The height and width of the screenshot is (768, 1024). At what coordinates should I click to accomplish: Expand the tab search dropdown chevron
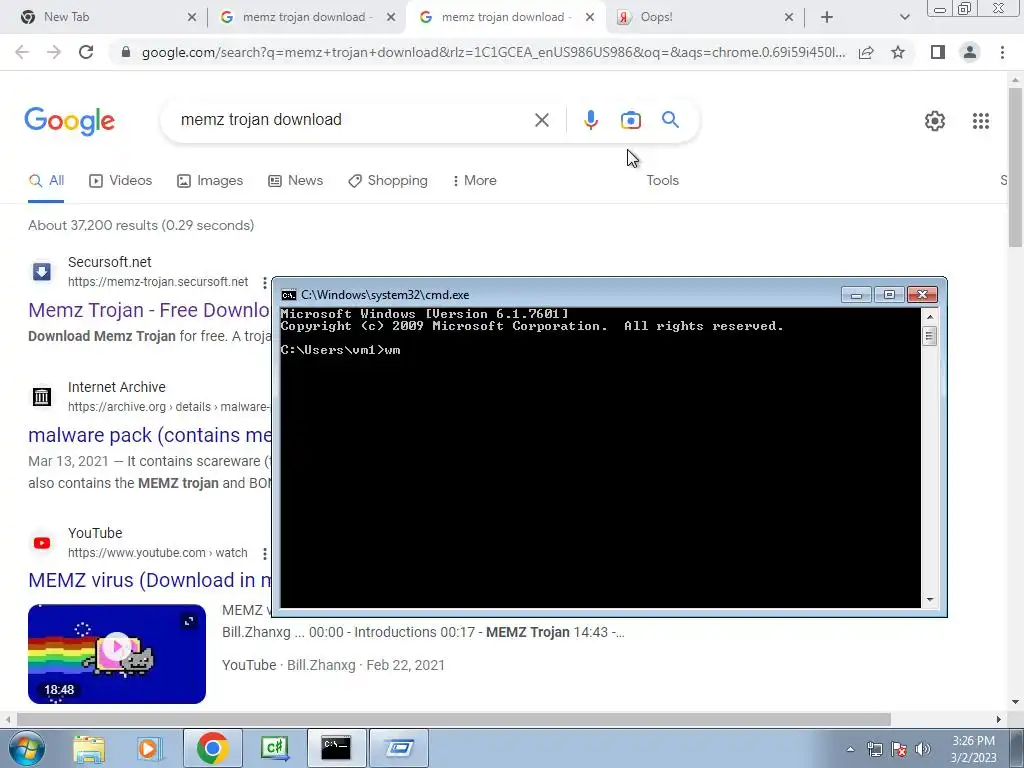point(904,17)
